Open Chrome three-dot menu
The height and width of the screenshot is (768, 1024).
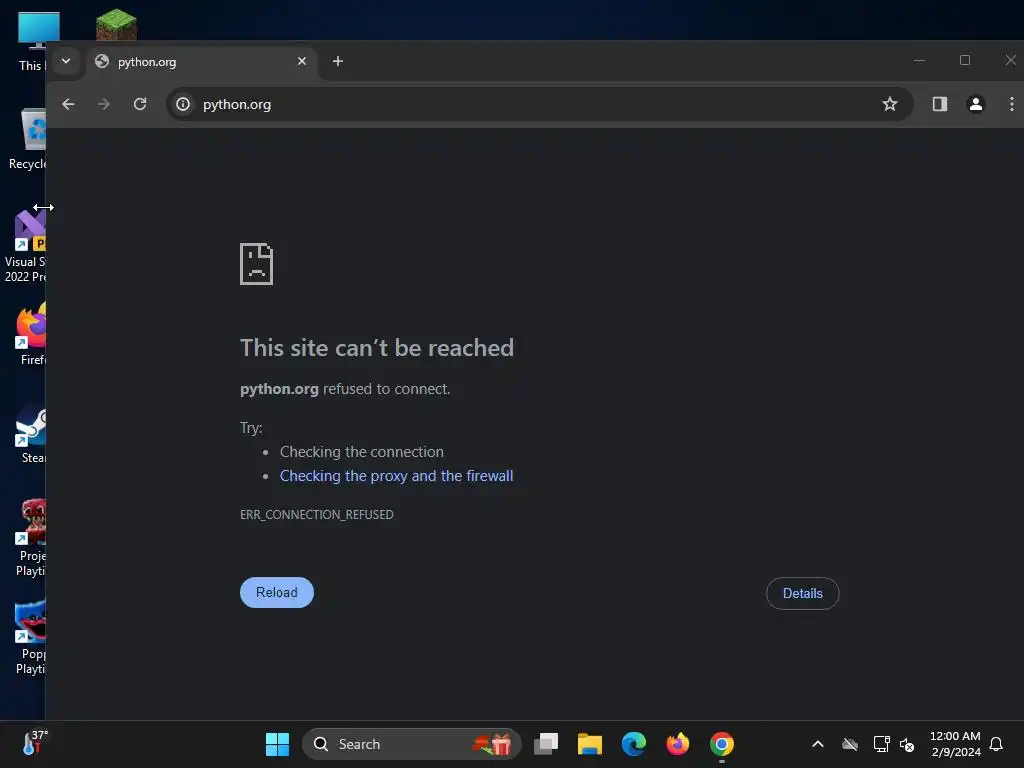click(1012, 104)
